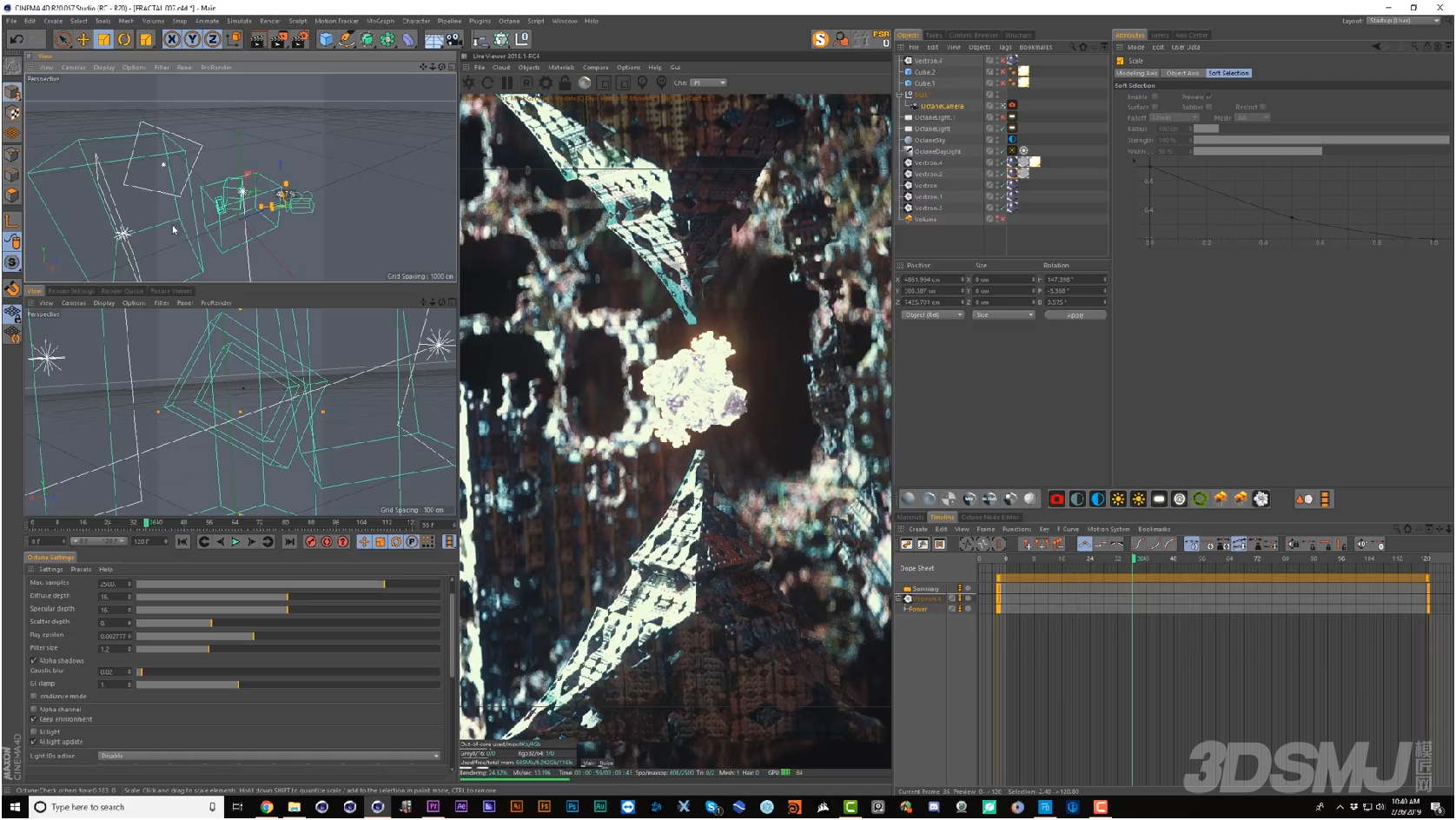Open the Falloff Linear dropdown
1456x820 pixels.
(x=1175, y=117)
